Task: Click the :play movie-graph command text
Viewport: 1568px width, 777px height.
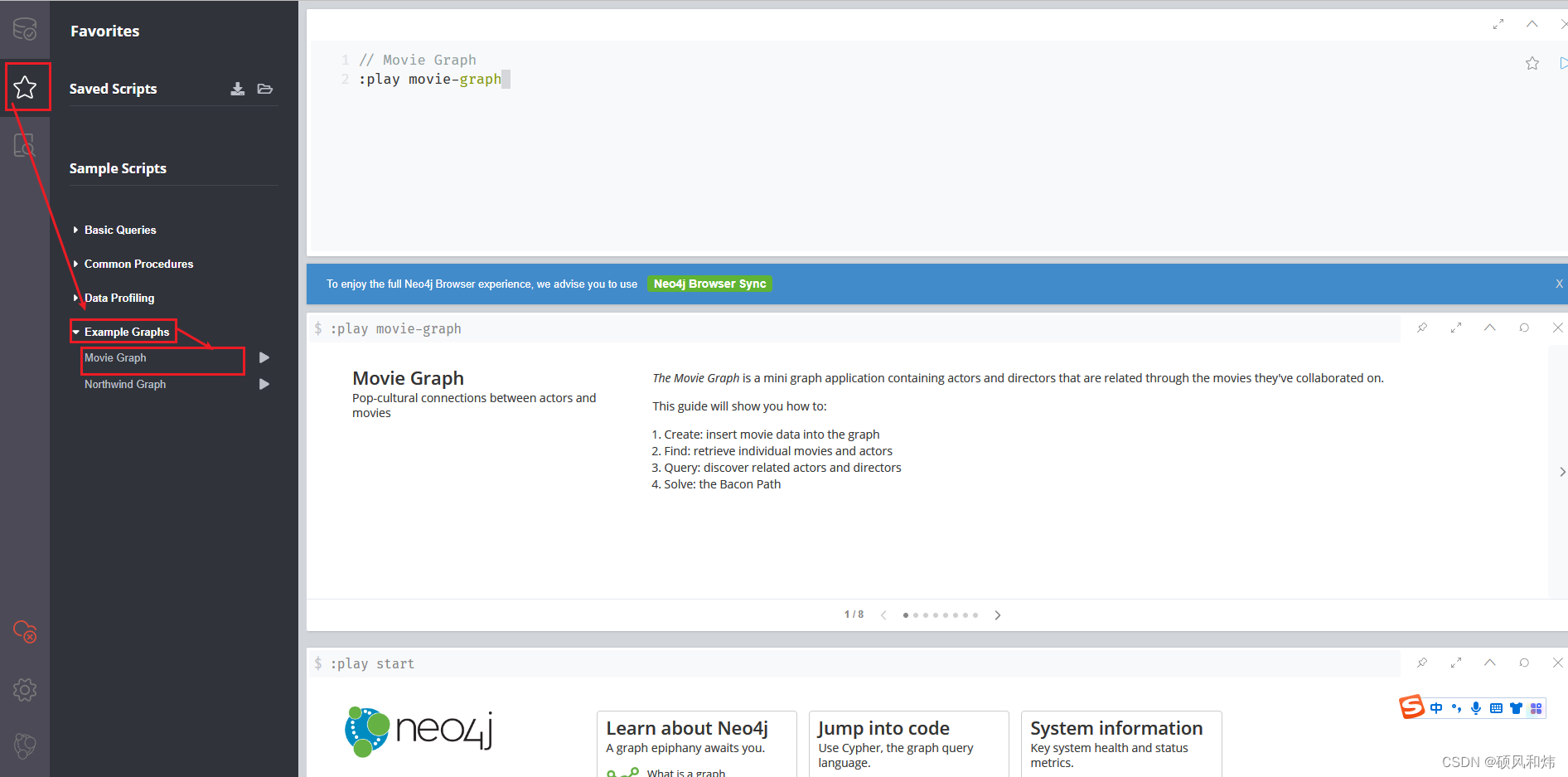Action: [x=396, y=328]
